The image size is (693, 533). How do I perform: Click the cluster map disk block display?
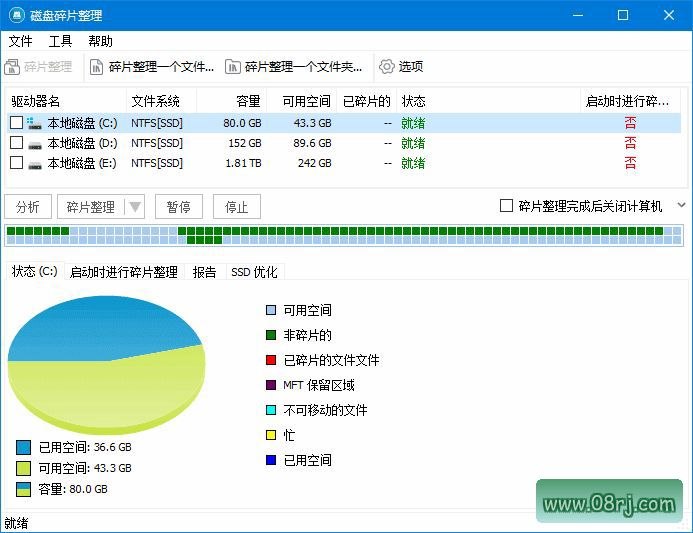tap(344, 235)
